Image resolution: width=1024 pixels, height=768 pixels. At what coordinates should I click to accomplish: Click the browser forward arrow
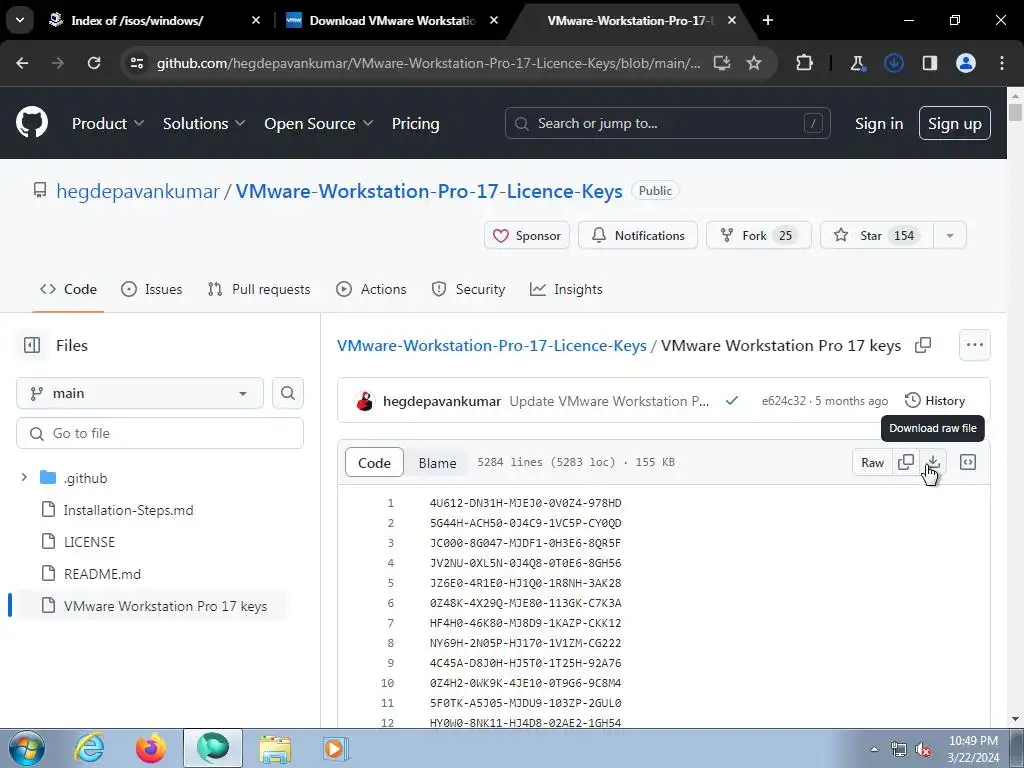tap(58, 63)
